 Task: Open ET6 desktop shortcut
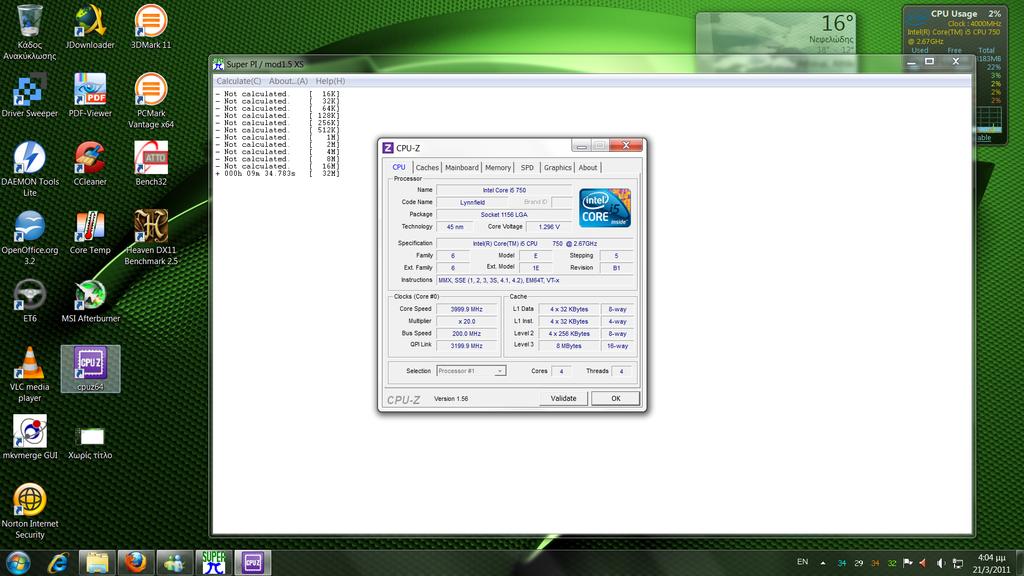29,300
